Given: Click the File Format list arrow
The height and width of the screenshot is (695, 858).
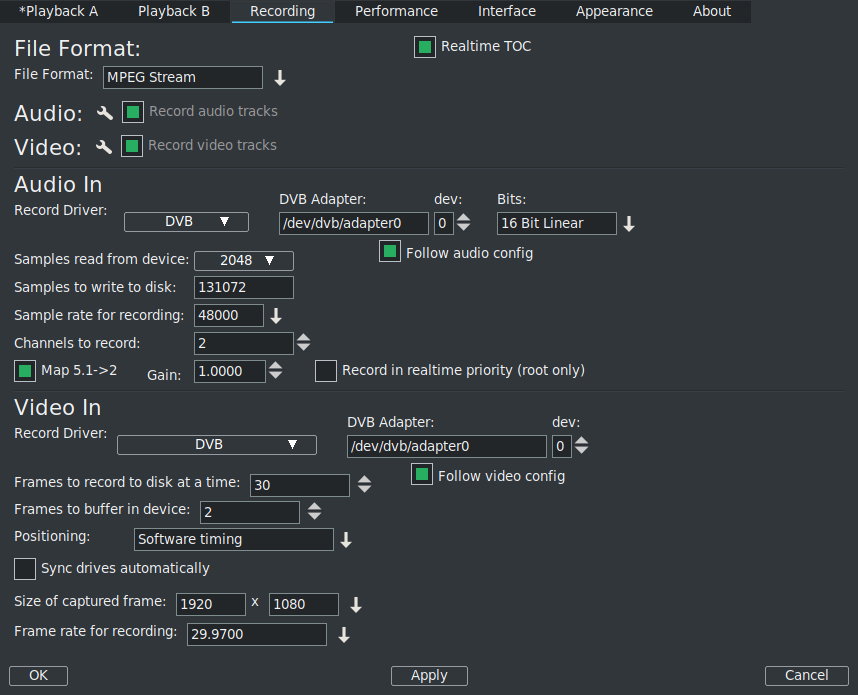Looking at the screenshot, I should (x=280, y=78).
